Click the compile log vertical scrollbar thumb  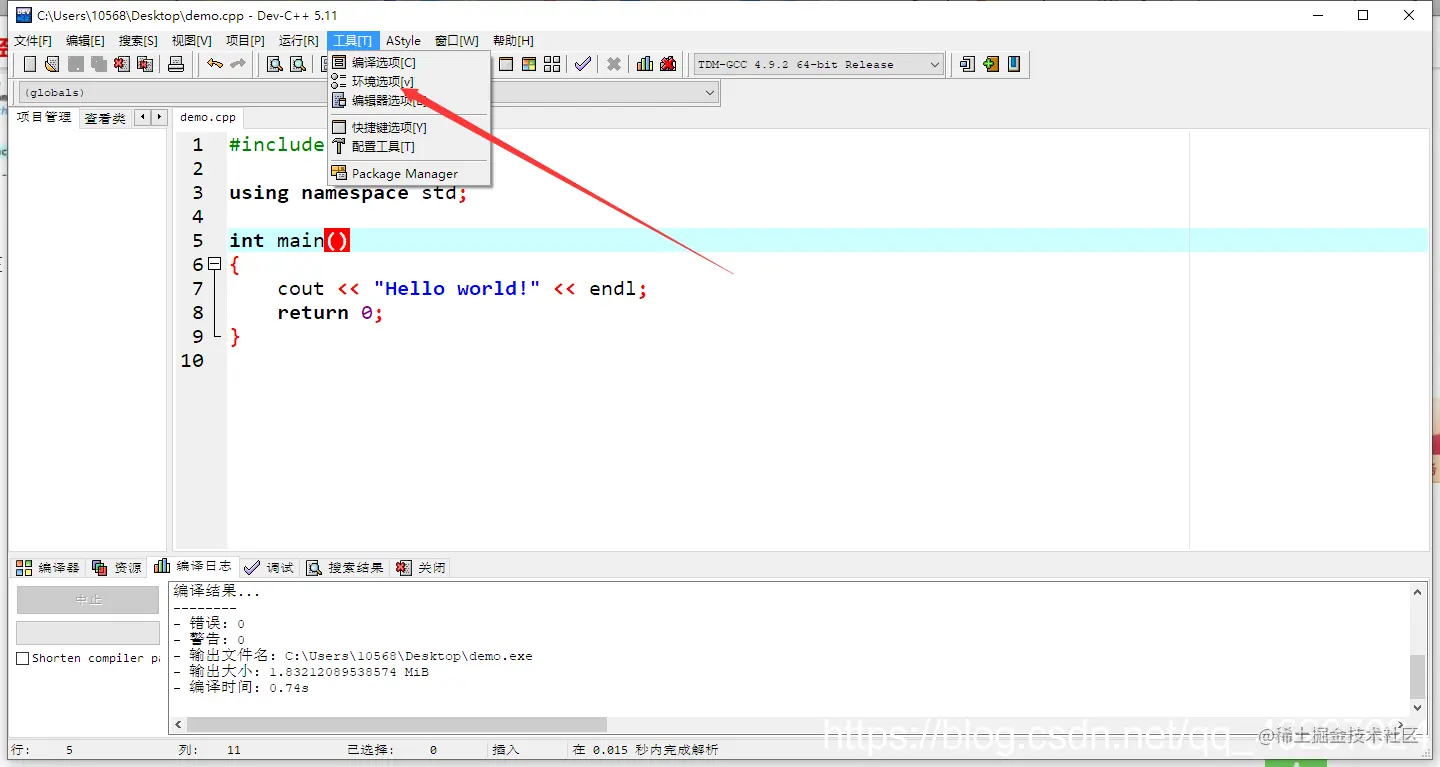1418,677
